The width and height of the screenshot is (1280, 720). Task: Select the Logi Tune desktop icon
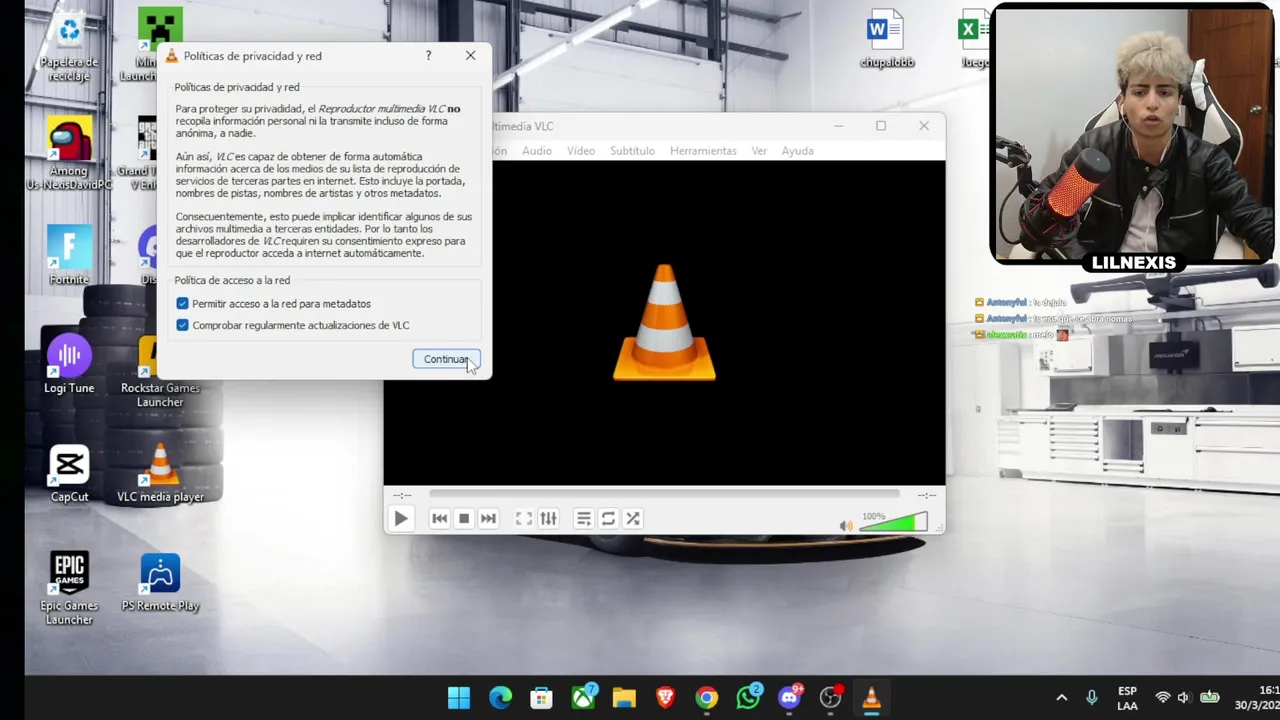point(69,365)
